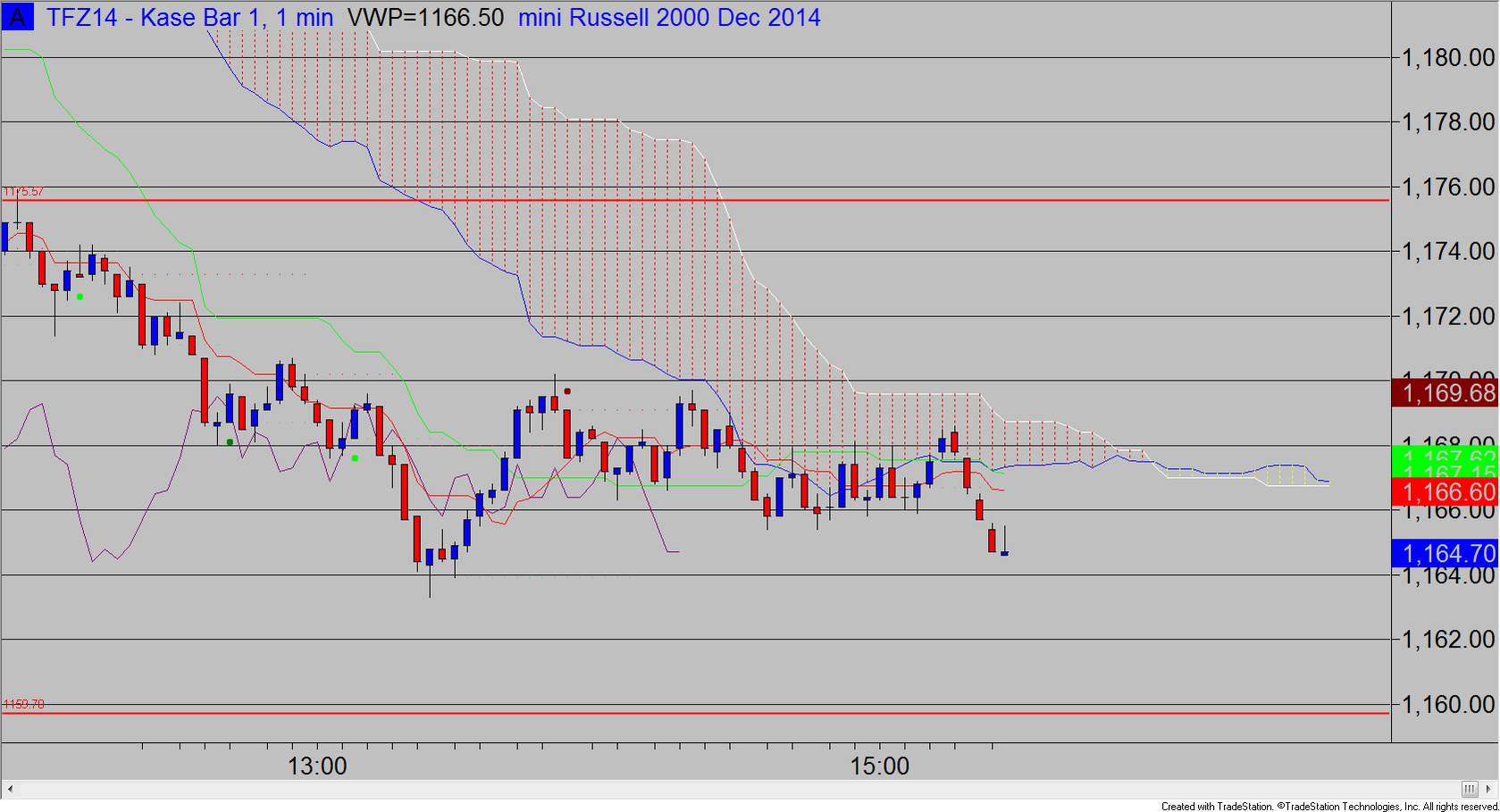Viewport: 1500px width, 812px height.
Task: Click the horizontal scrollbar thumb
Action: (1471, 789)
